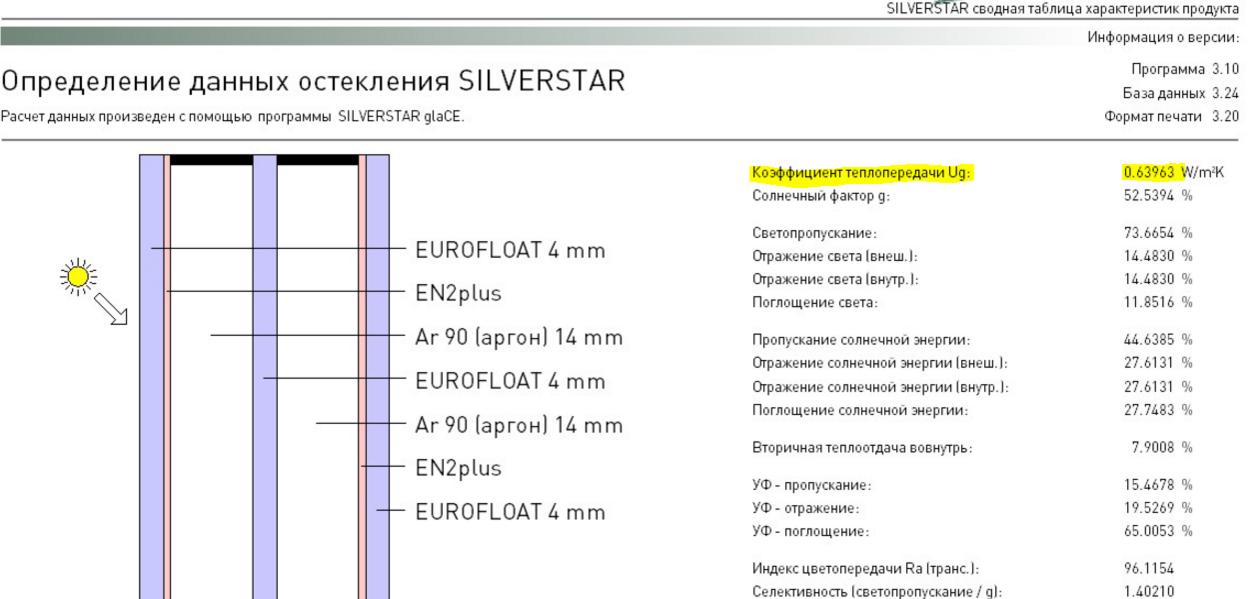Select the value 52.5394 %
The image size is (1258, 599).
pyautogui.click(x=1158, y=196)
